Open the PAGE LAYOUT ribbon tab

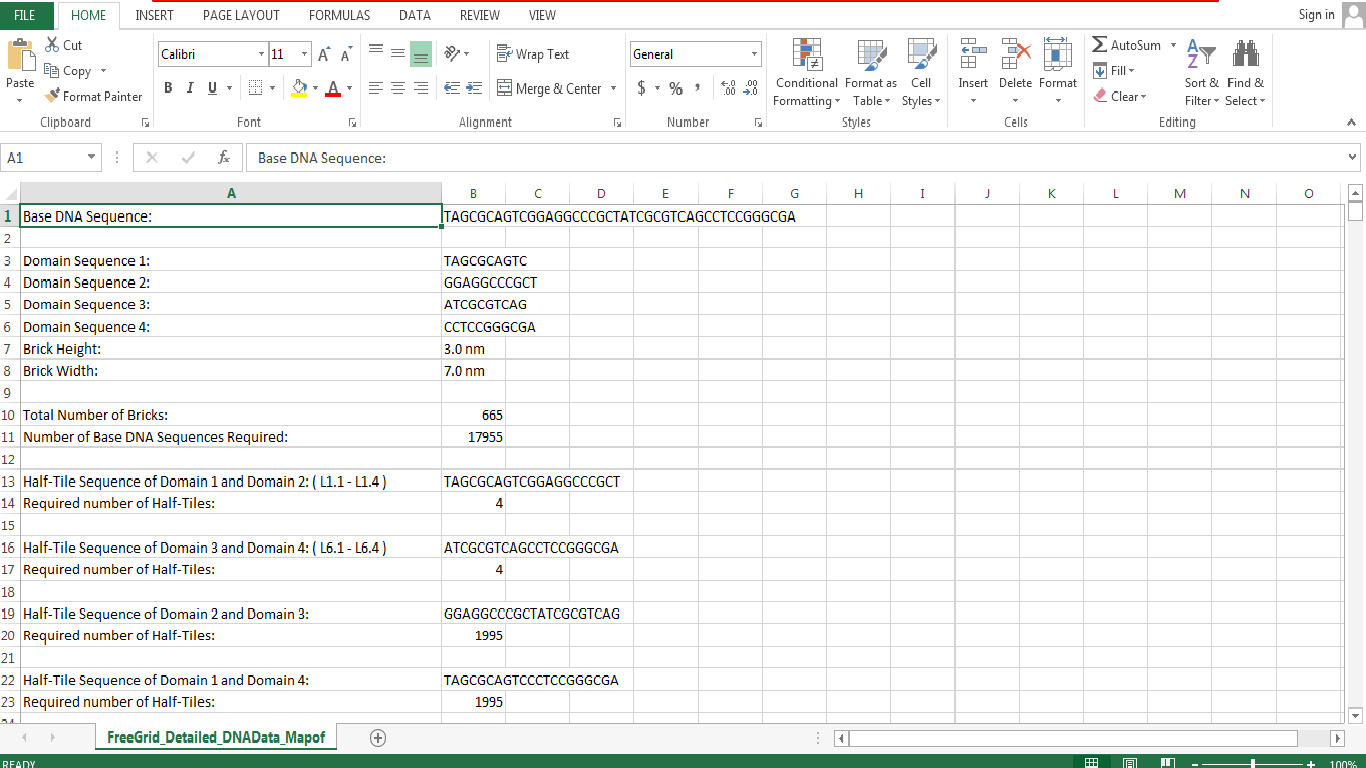[x=241, y=15]
